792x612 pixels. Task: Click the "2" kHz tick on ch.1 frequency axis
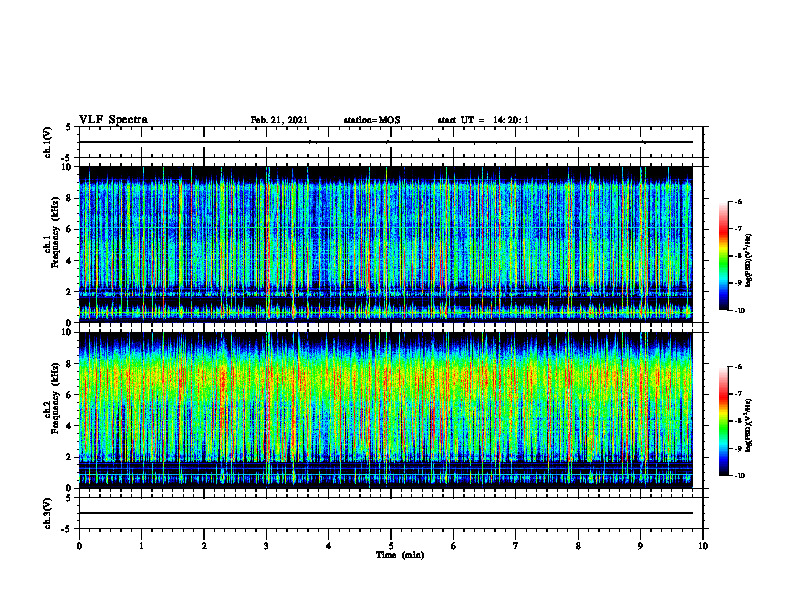(70, 291)
